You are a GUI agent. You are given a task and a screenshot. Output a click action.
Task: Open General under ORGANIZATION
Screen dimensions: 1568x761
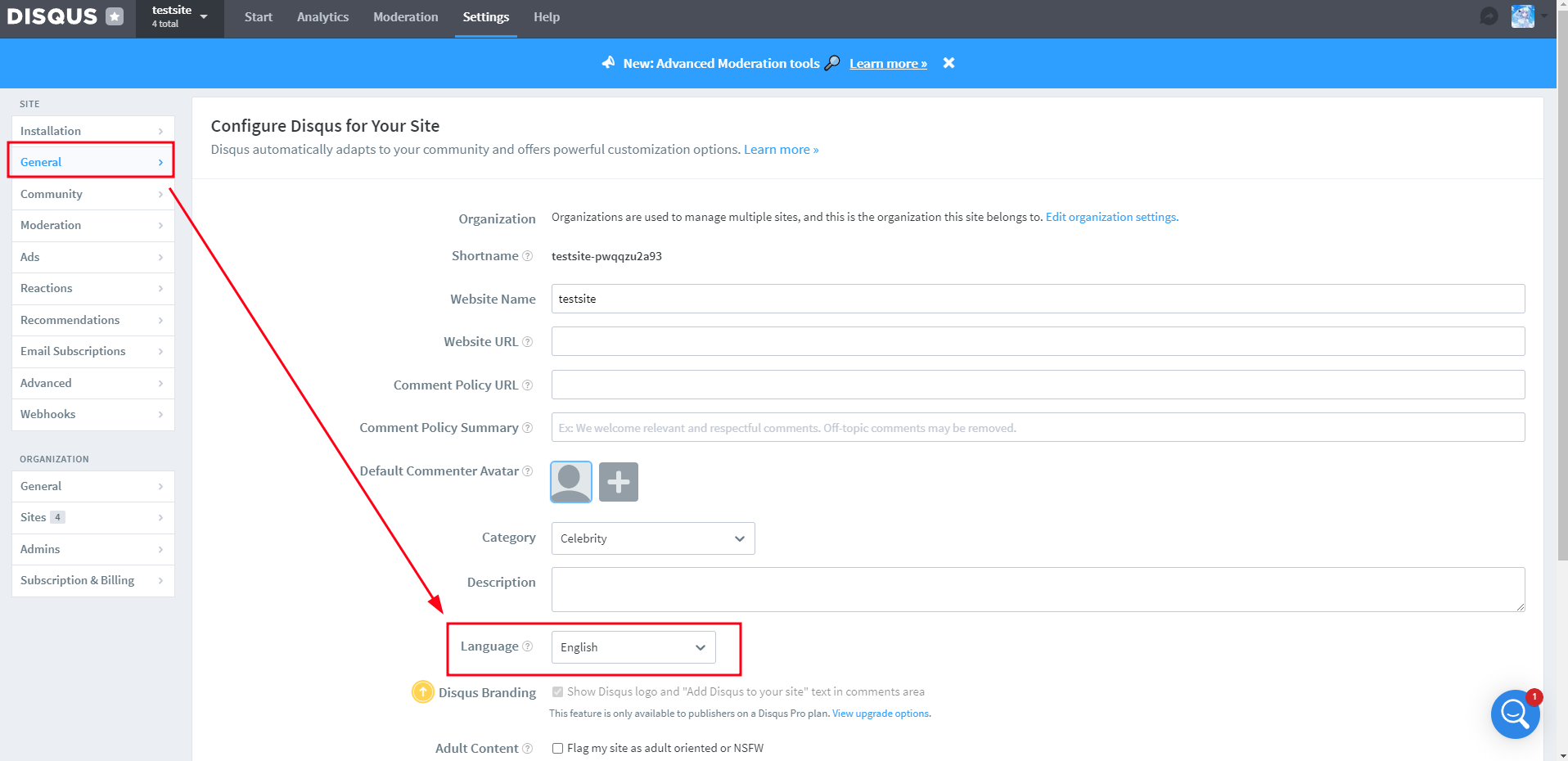(93, 486)
